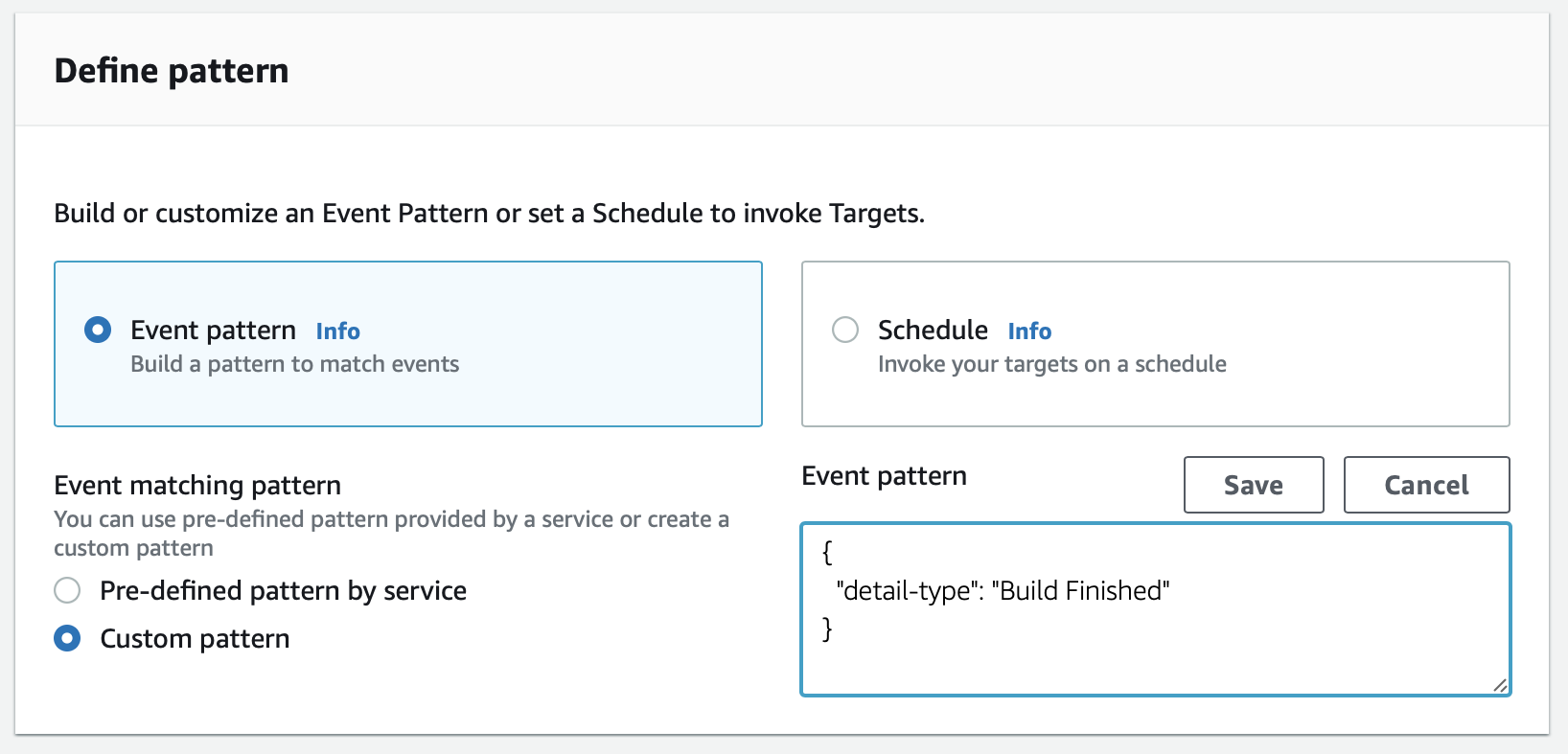Click "Build a pattern to match events" text

(x=296, y=364)
